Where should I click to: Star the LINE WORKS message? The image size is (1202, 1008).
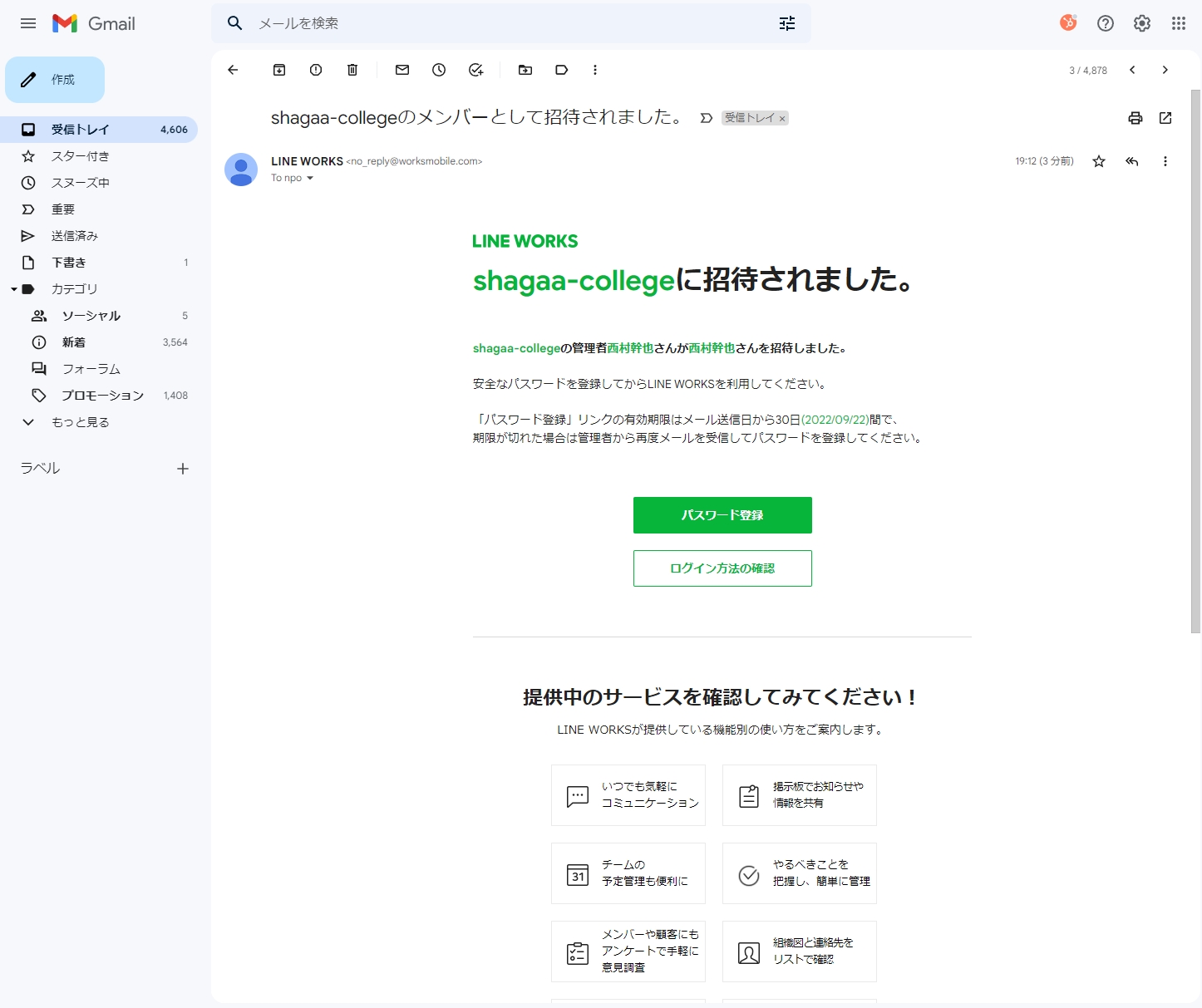coord(1099,161)
